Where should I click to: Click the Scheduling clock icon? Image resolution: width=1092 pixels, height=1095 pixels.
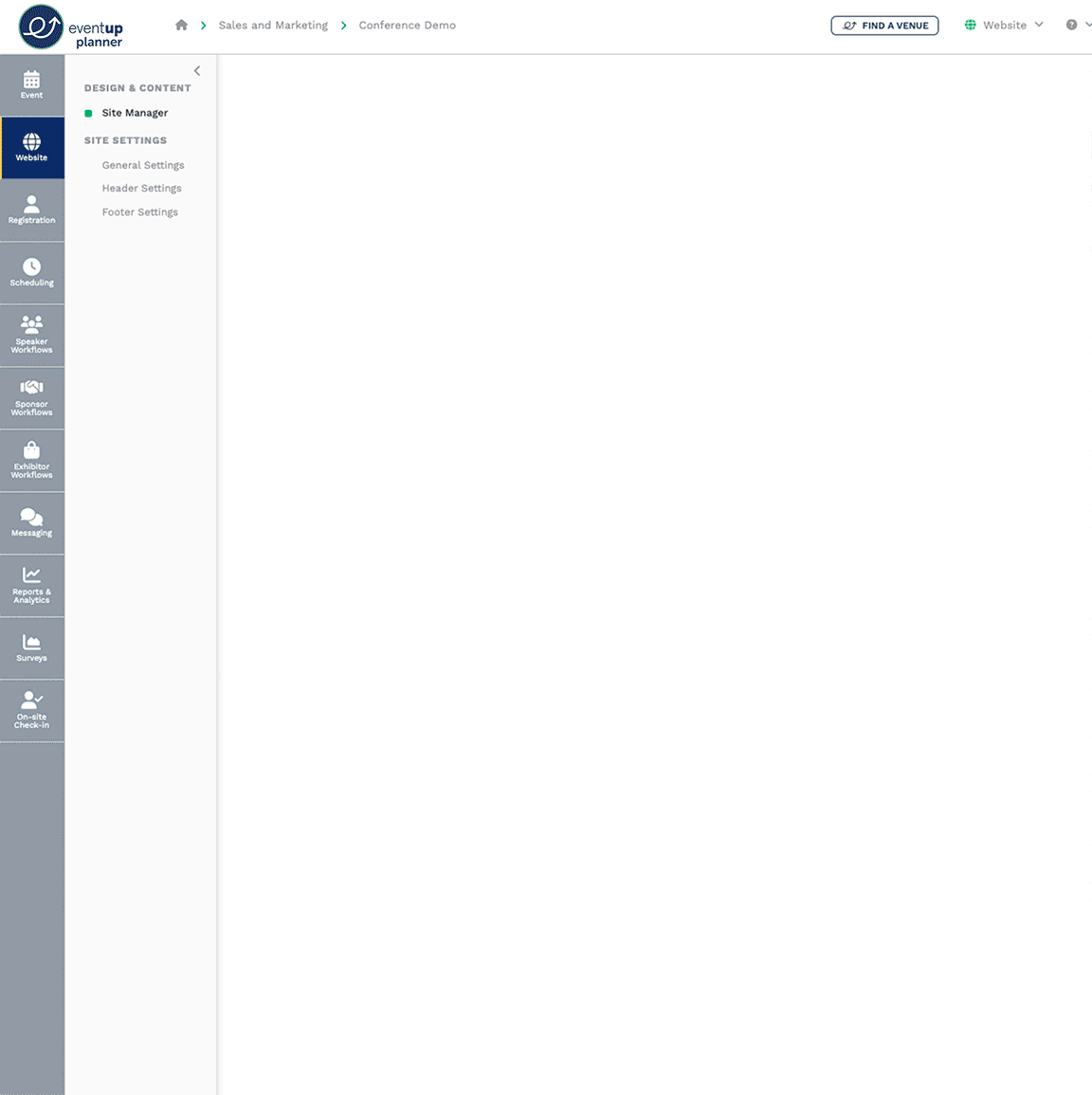(x=31, y=272)
